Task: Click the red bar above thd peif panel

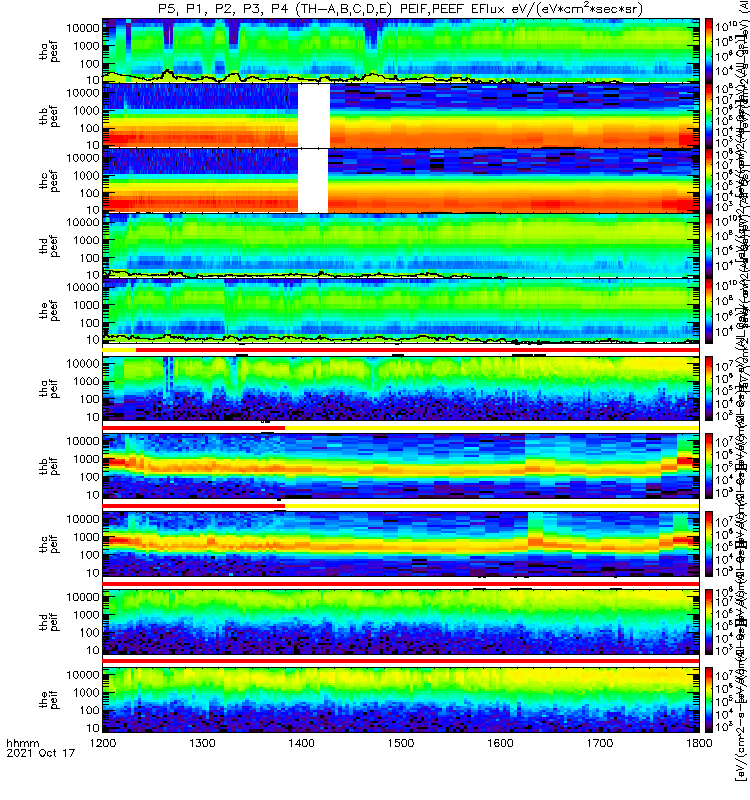Action: coord(401,583)
